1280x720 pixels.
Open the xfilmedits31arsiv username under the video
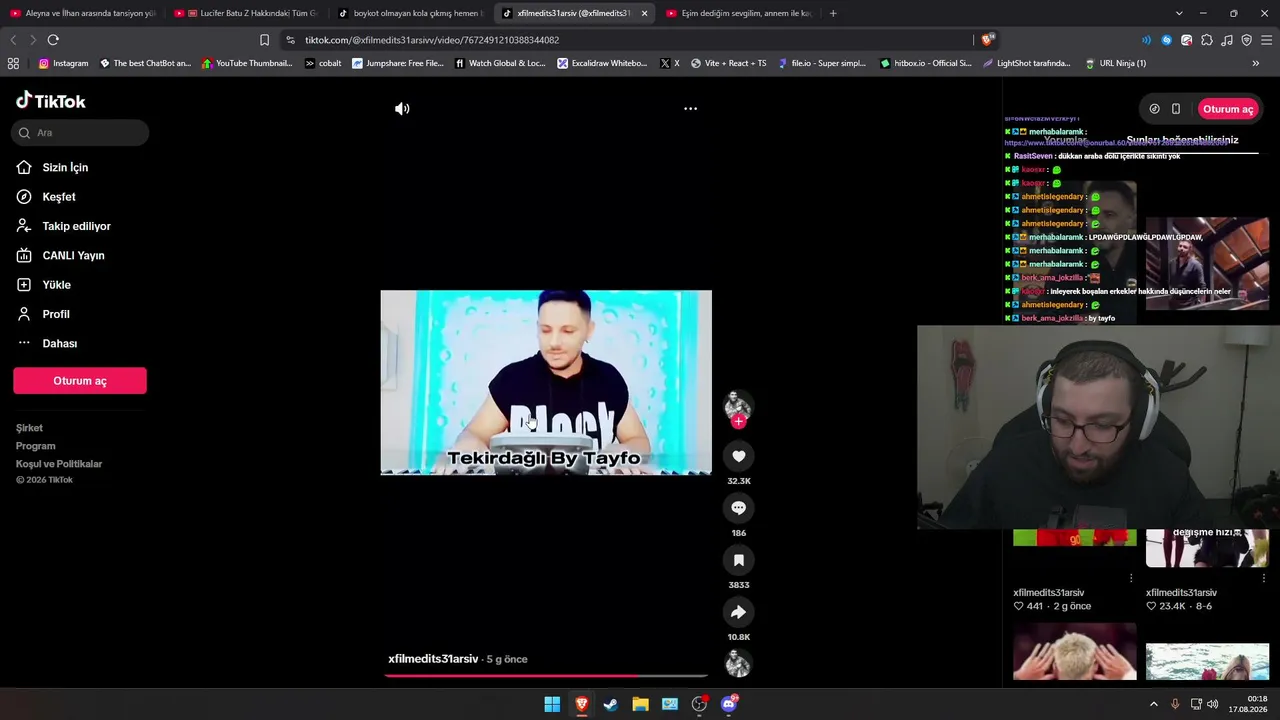pos(433,659)
